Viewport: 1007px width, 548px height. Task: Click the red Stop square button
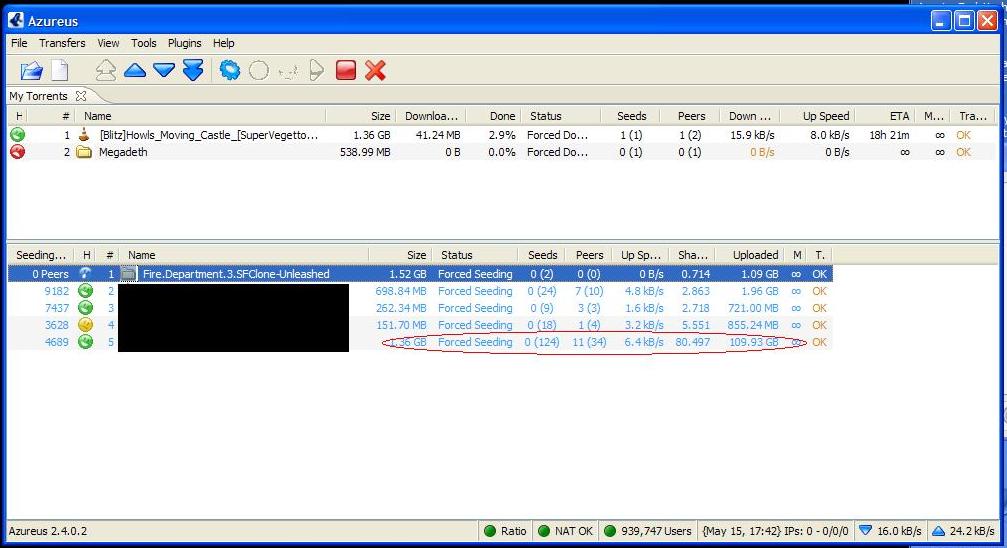pos(346,70)
